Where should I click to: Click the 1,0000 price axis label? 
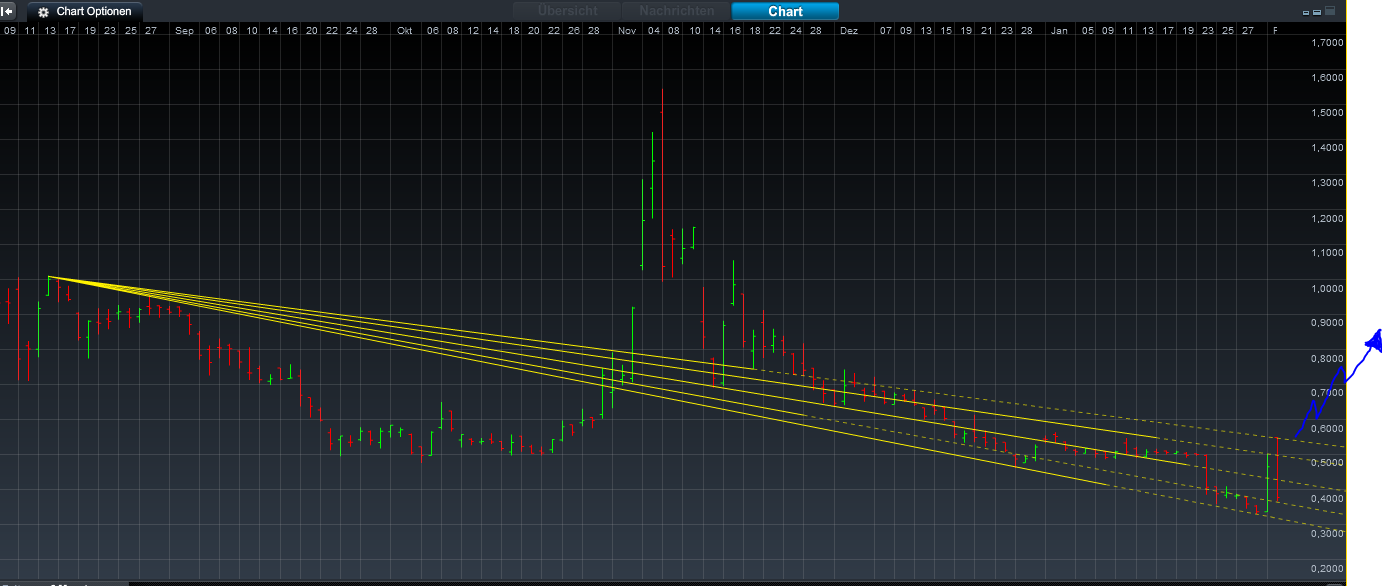(1325, 288)
